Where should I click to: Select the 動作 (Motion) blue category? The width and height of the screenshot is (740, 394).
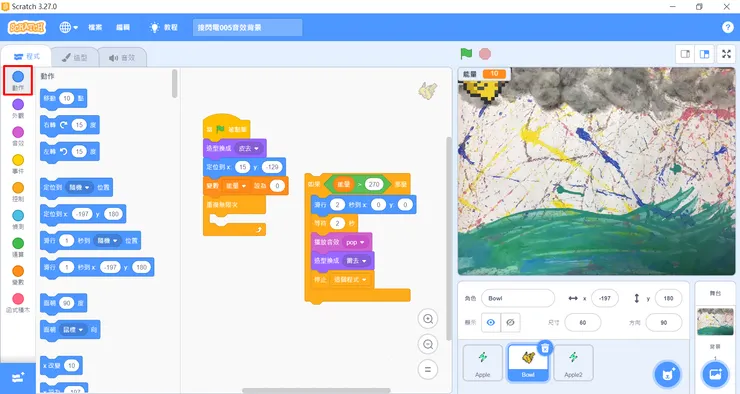tap(18, 81)
